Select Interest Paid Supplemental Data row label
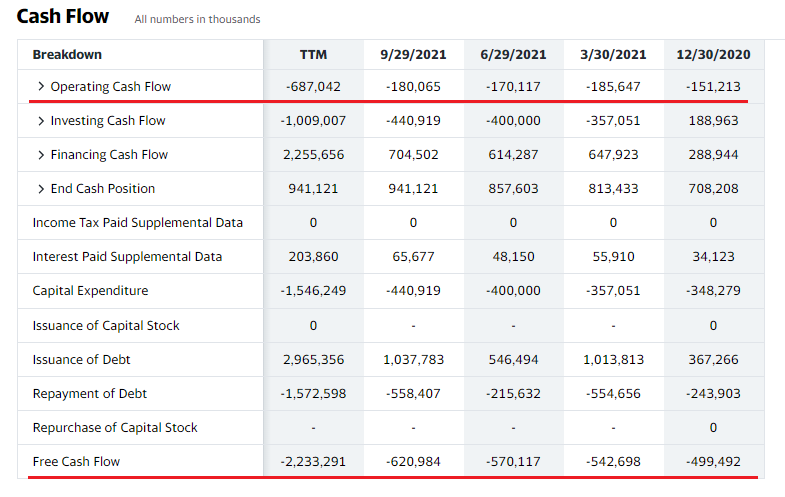 coord(127,257)
